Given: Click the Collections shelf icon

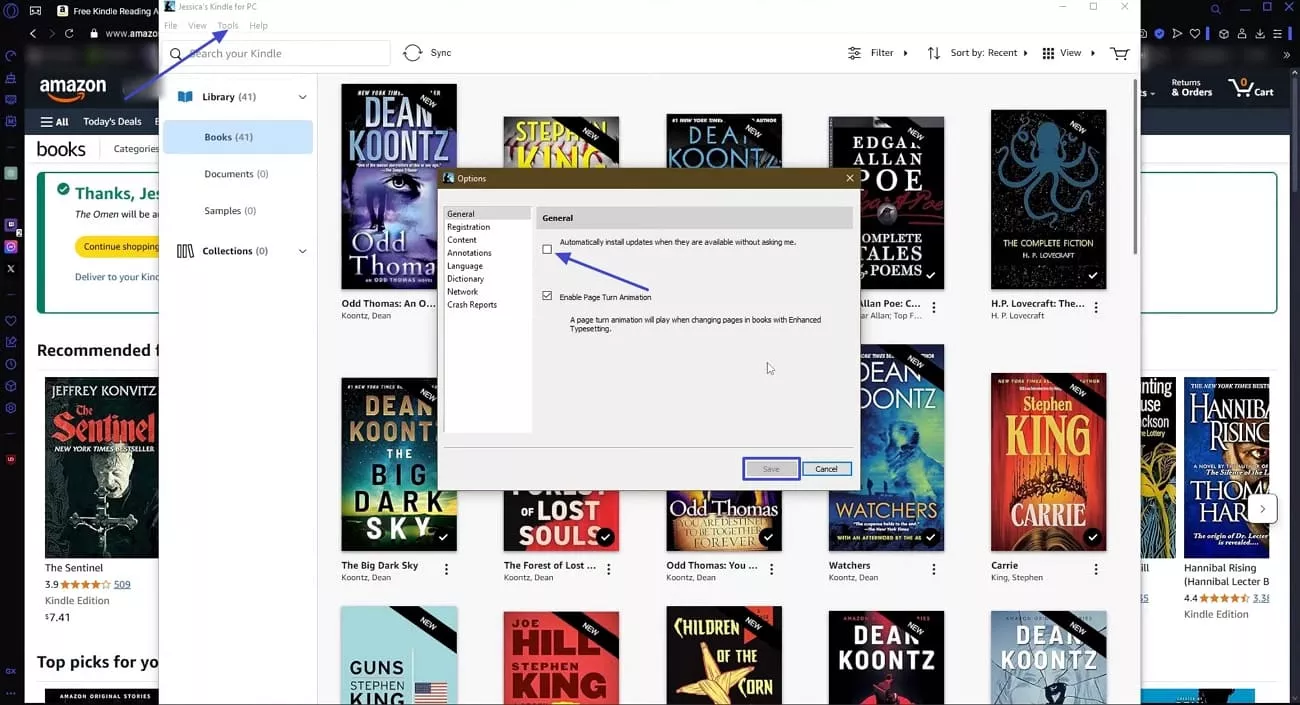Looking at the screenshot, I should (x=185, y=250).
